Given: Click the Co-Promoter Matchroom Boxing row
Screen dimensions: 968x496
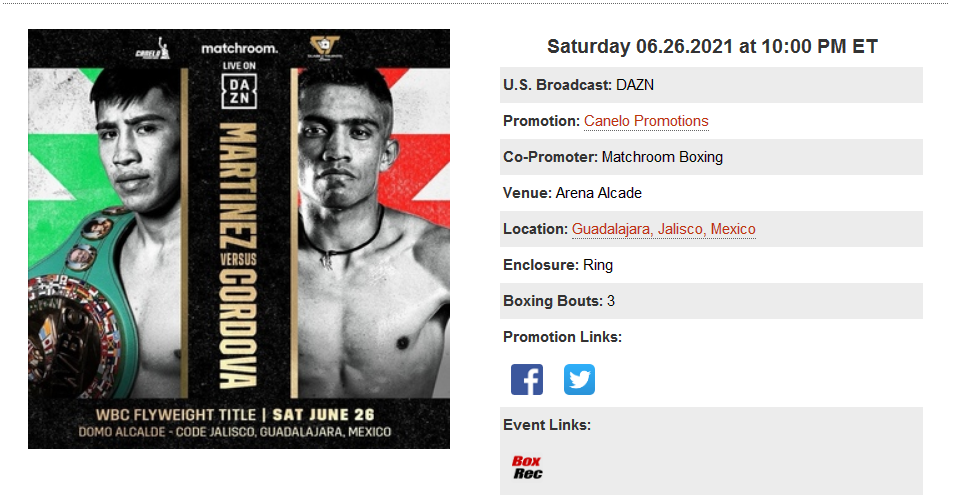Looking at the screenshot, I should click(x=711, y=157).
